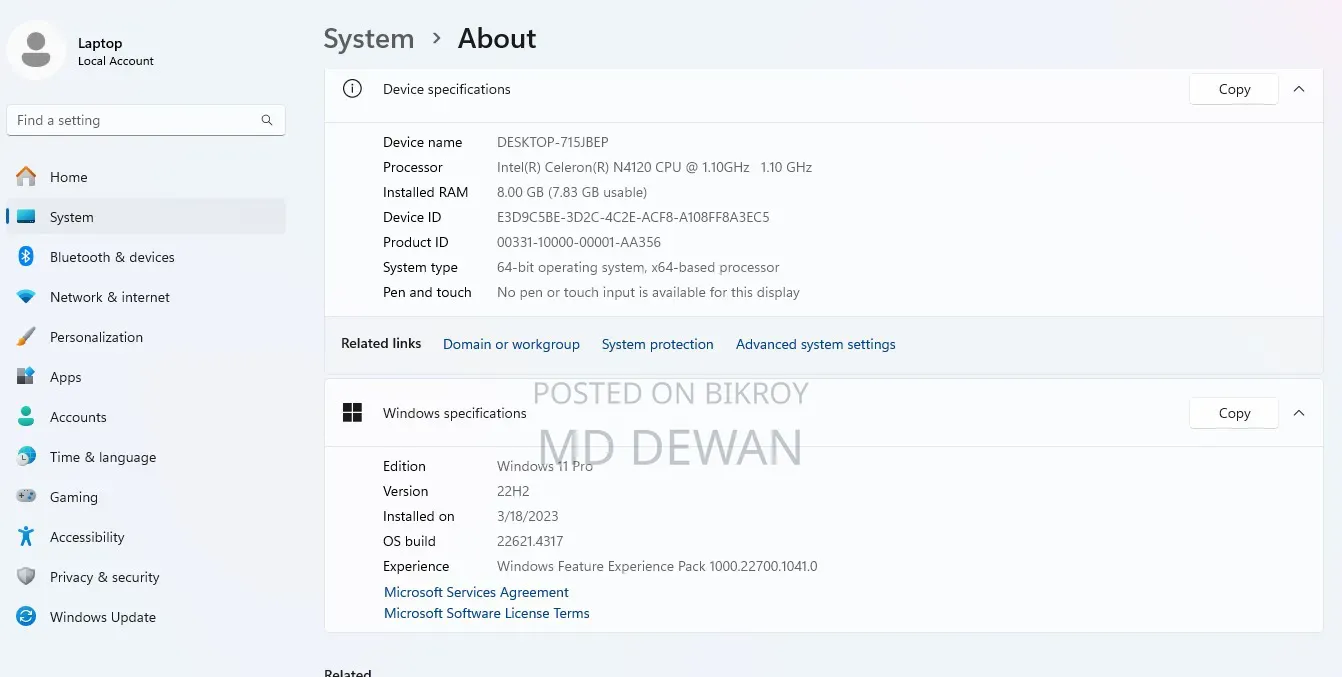Viewport: 1342px width, 677px height.
Task: Go to Time & language settings
Action: pos(146,457)
